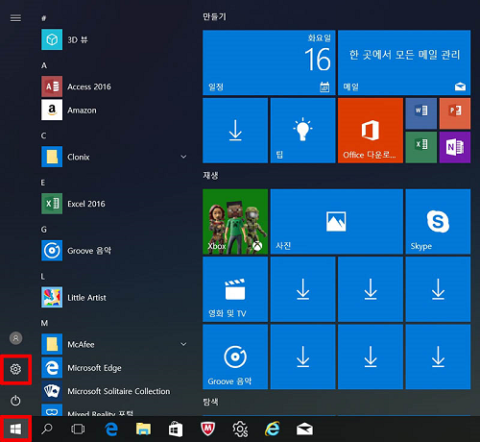Click the user account icon

(x=16, y=338)
